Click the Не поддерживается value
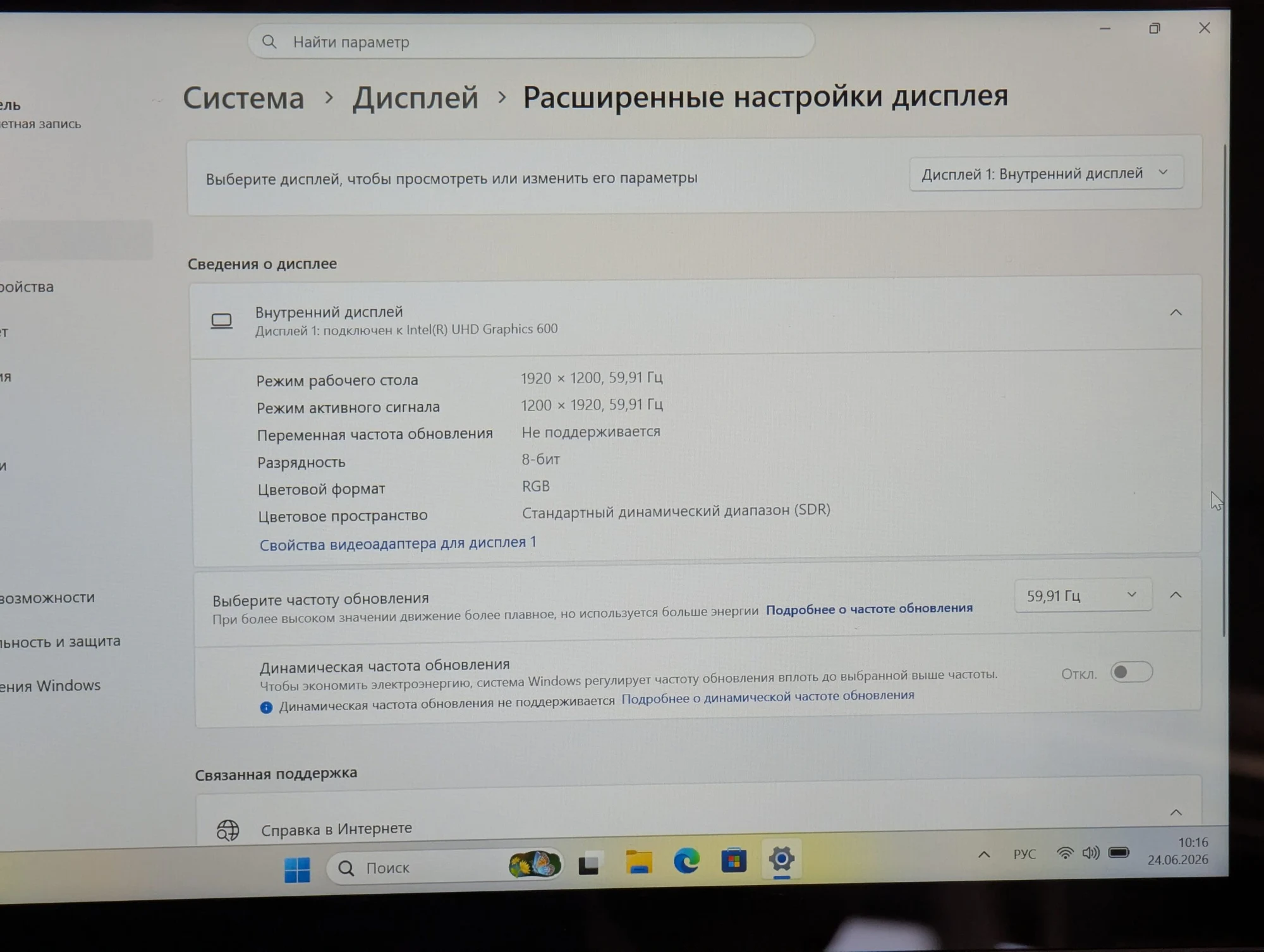1264x952 pixels. (591, 432)
